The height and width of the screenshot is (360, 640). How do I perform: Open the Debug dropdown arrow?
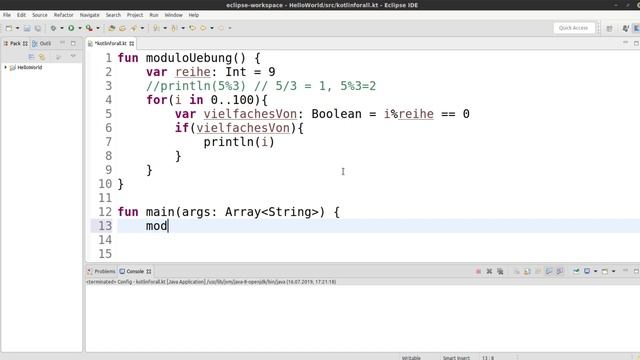click(62, 28)
